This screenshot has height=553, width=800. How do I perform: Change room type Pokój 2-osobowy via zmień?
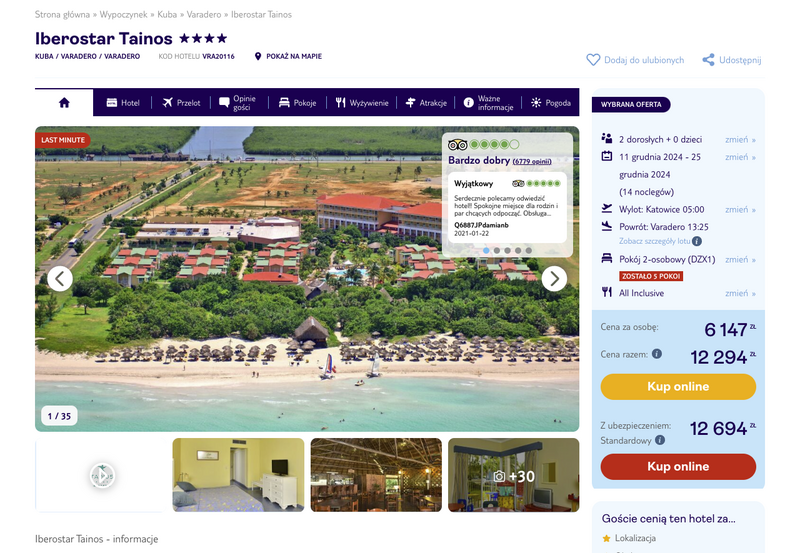coord(740,259)
